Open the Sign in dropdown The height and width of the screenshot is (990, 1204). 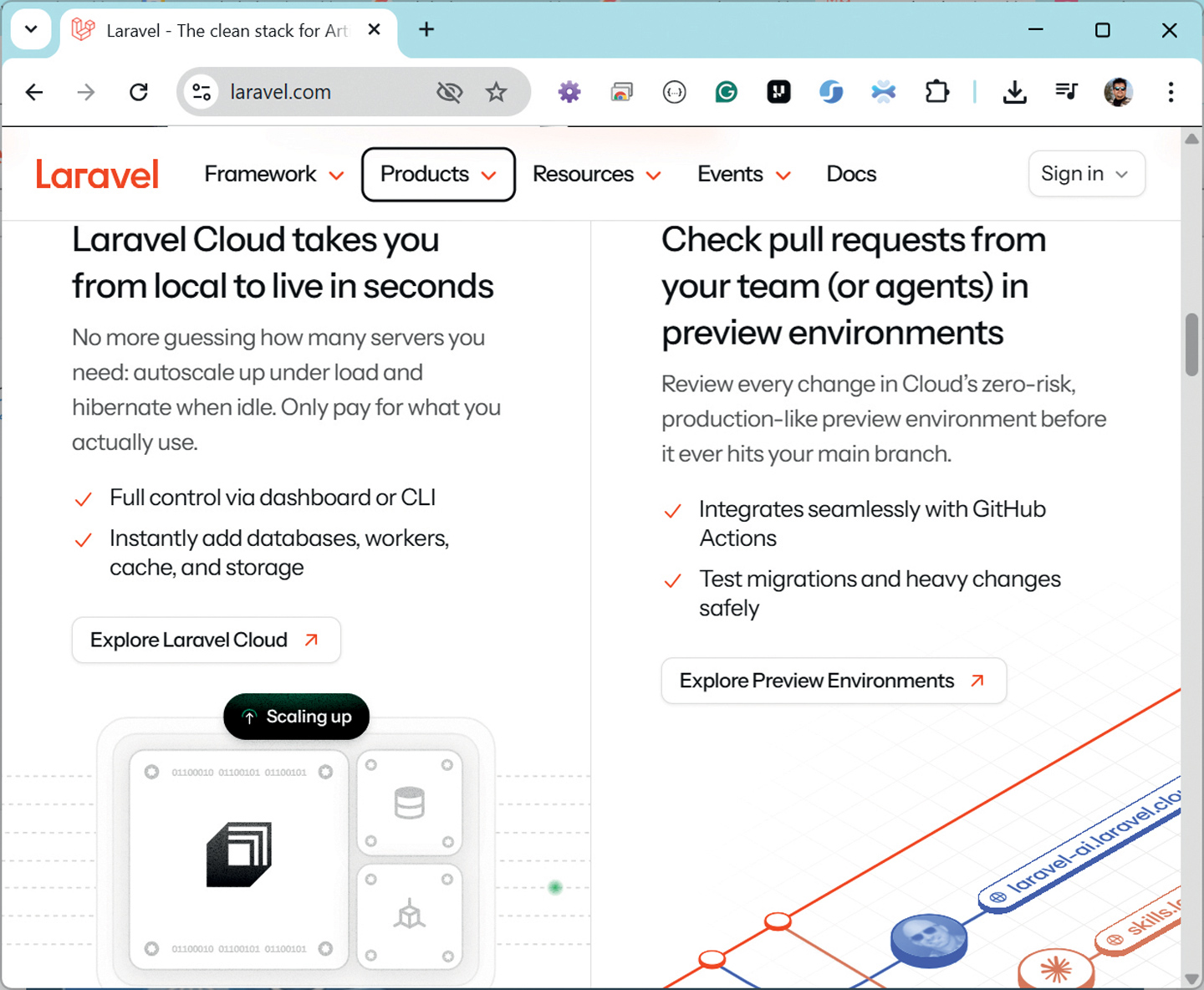(x=1086, y=174)
